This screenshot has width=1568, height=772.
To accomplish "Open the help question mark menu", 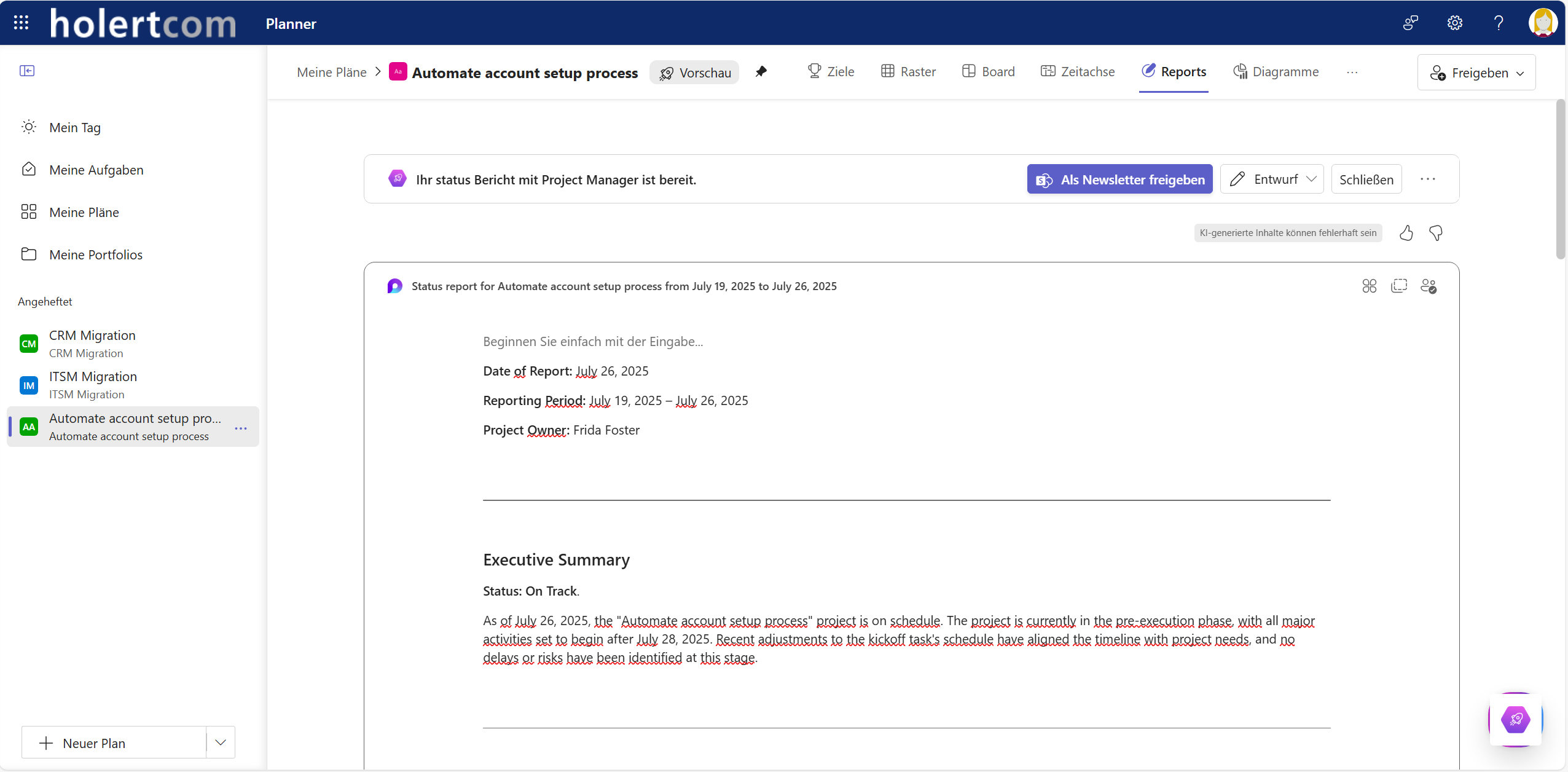I will [x=1499, y=23].
